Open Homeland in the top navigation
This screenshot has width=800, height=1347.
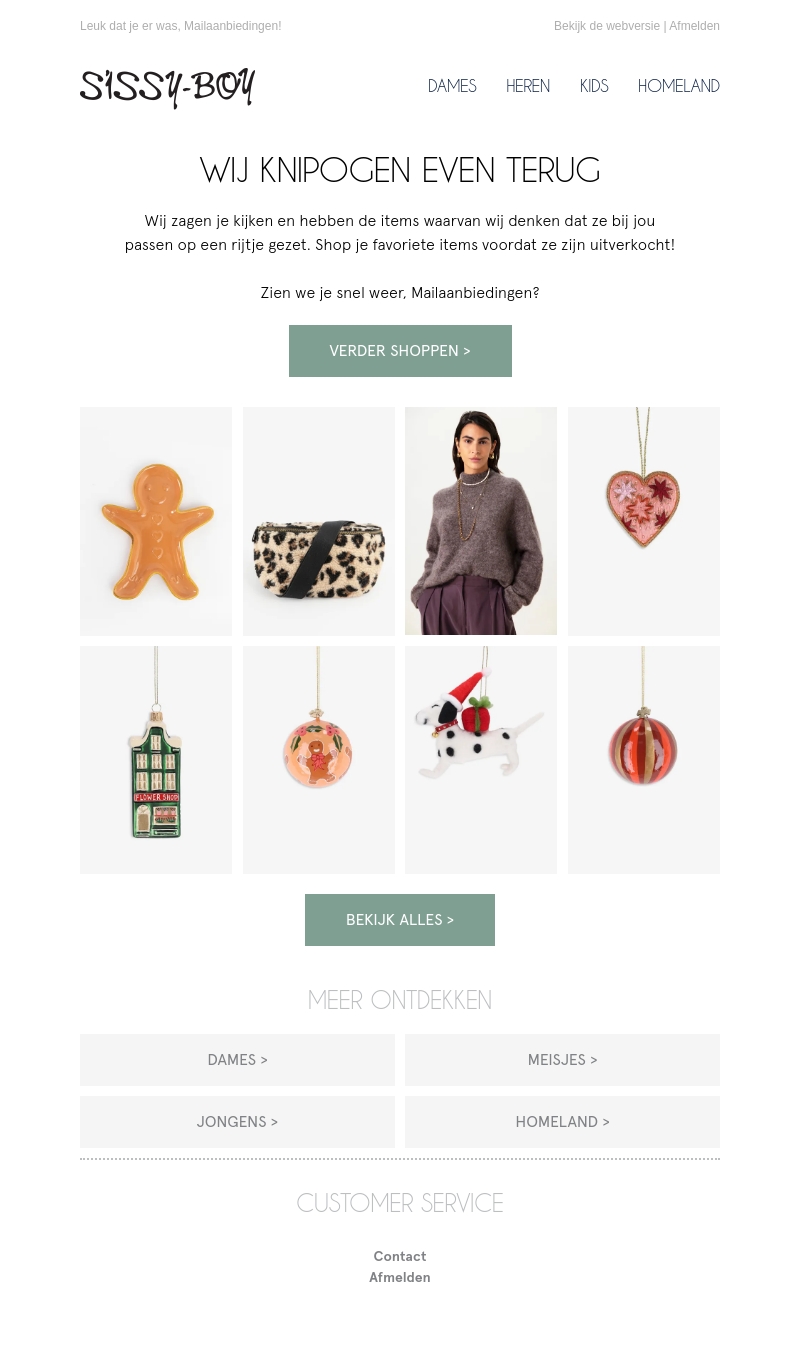point(679,86)
